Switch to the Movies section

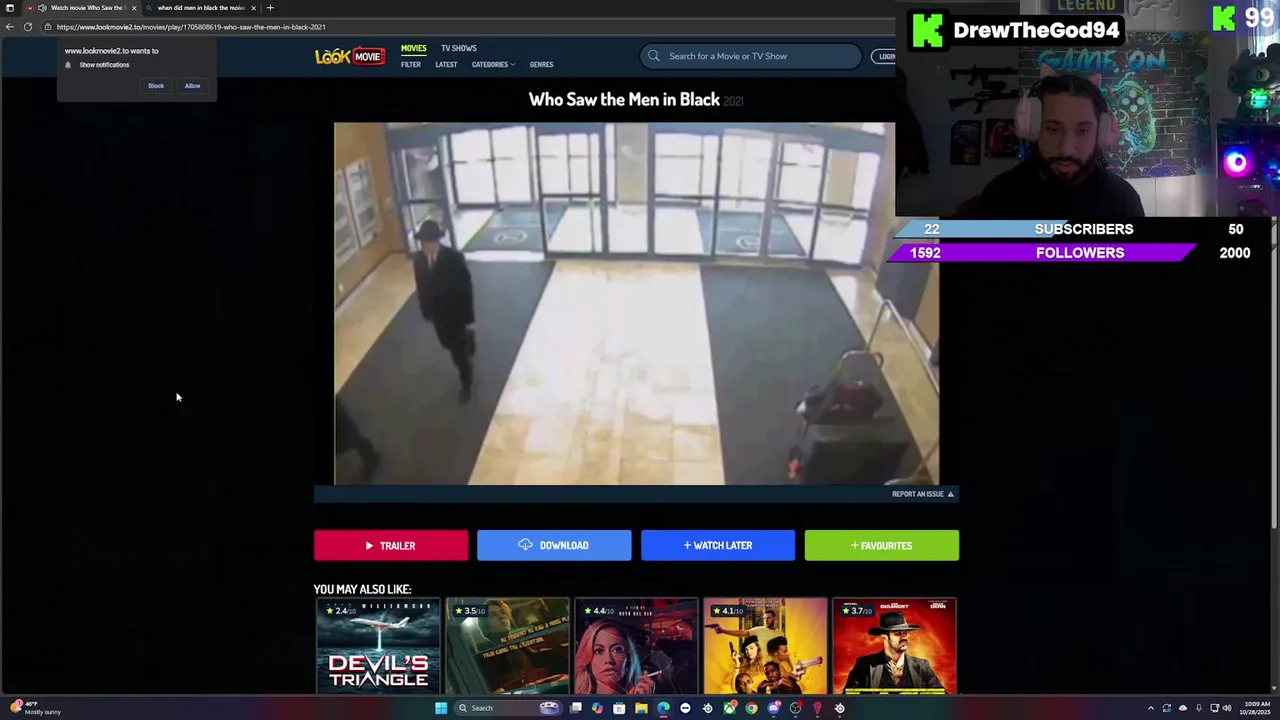point(413,48)
